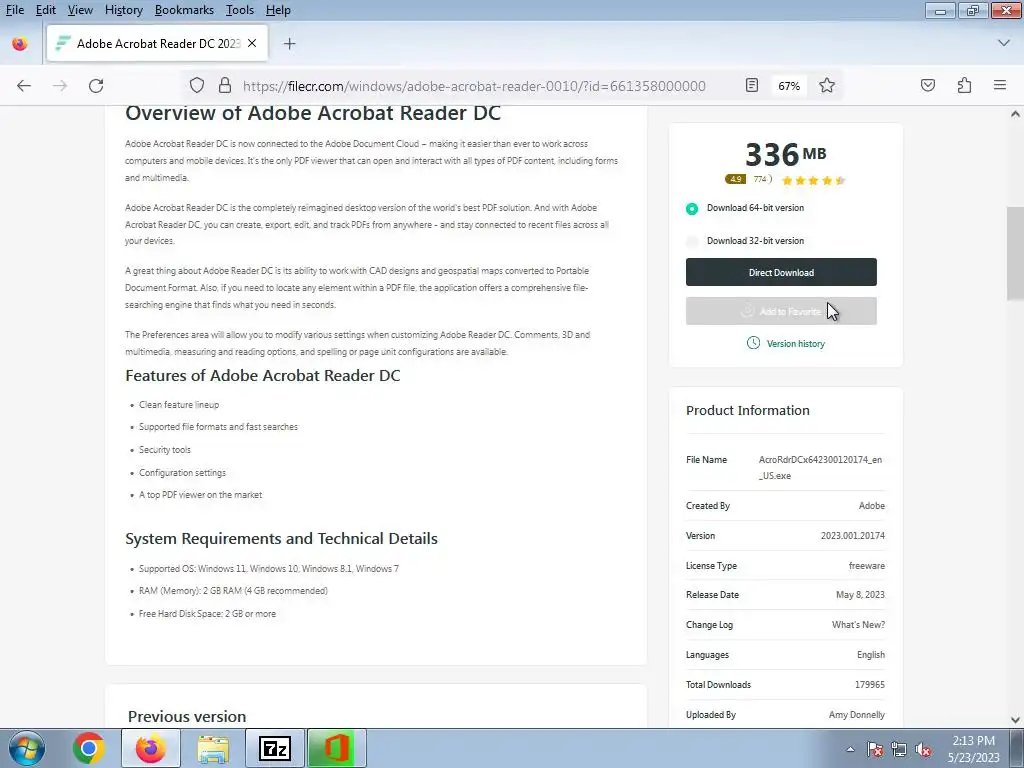The image size is (1024, 768).
Task: Click the Configuration settings list item
Action: coord(182,473)
